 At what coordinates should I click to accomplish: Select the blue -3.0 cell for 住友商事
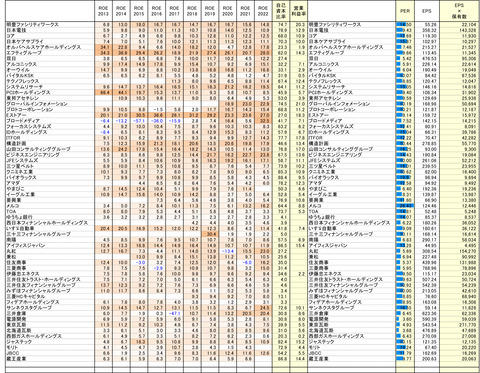[139, 262]
